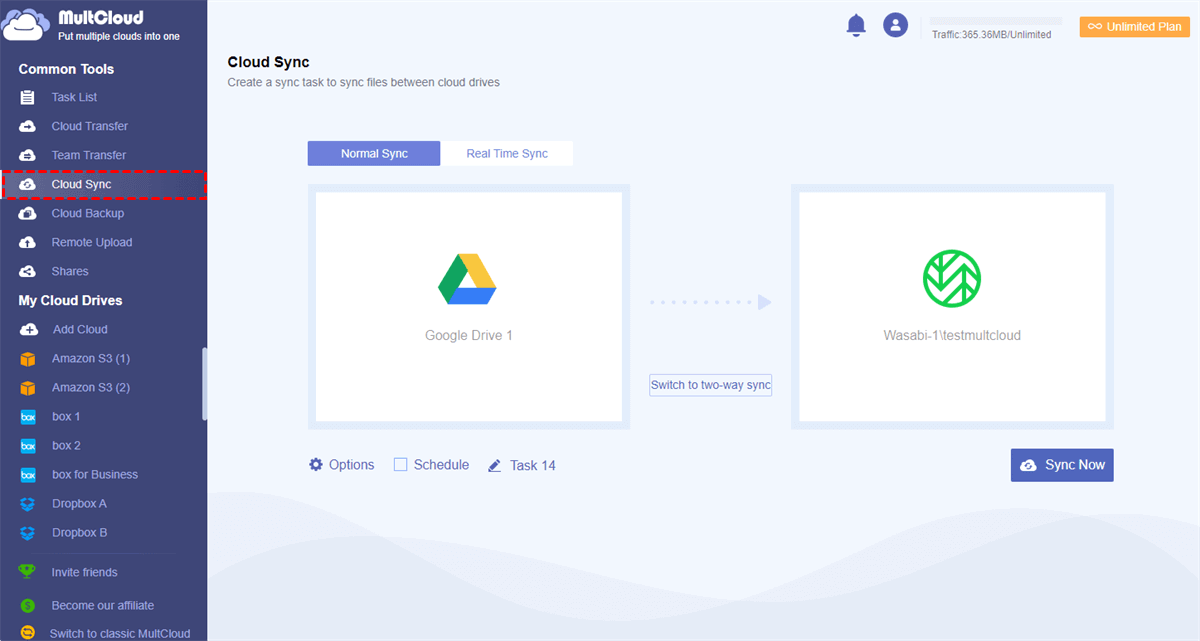Click the Wasabi-1\testmultcloud destination label
Image resolution: width=1200 pixels, height=641 pixels.
click(x=952, y=335)
